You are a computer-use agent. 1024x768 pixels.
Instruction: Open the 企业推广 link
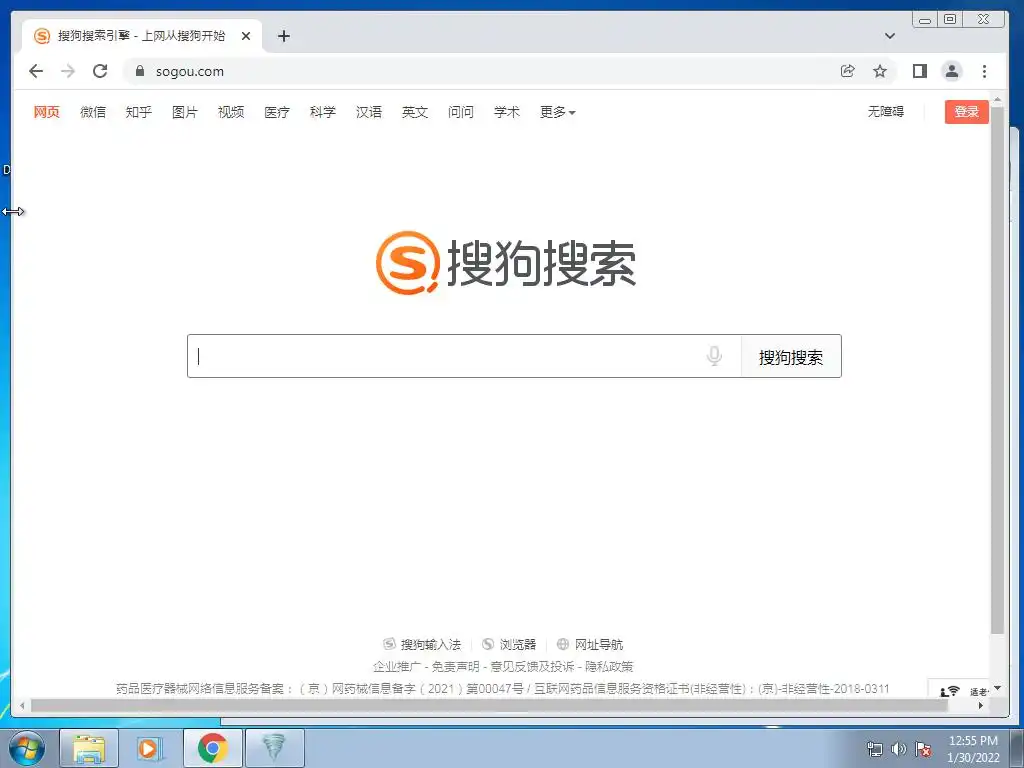coord(396,666)
